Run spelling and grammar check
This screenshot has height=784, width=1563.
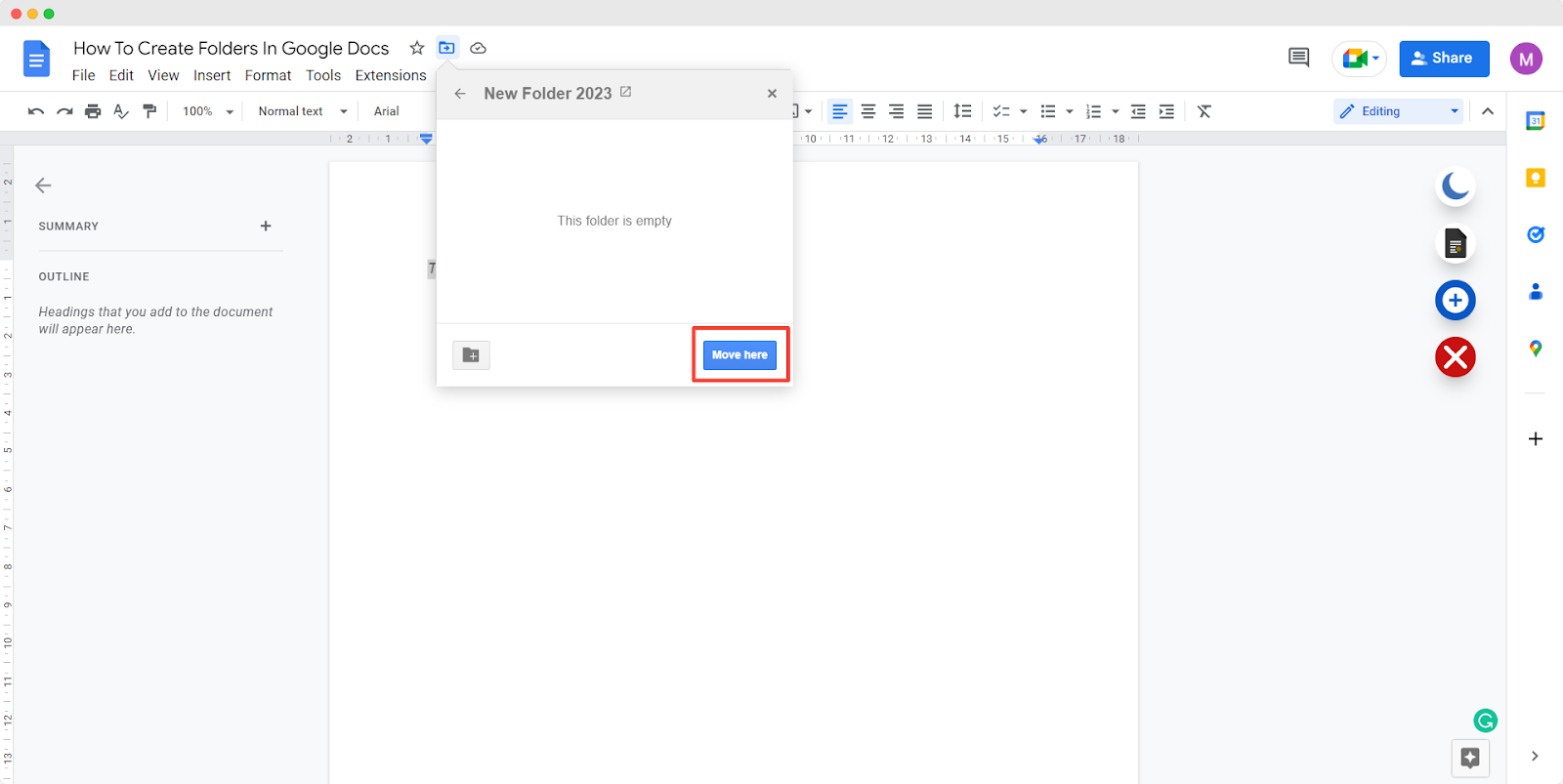tap(121, 111)
